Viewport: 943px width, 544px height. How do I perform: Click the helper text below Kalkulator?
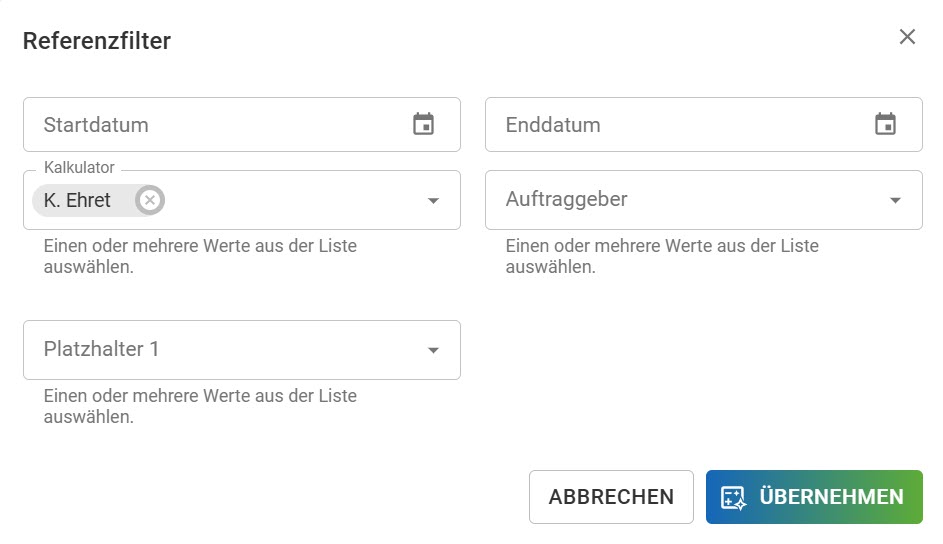[x=200, y=256]
